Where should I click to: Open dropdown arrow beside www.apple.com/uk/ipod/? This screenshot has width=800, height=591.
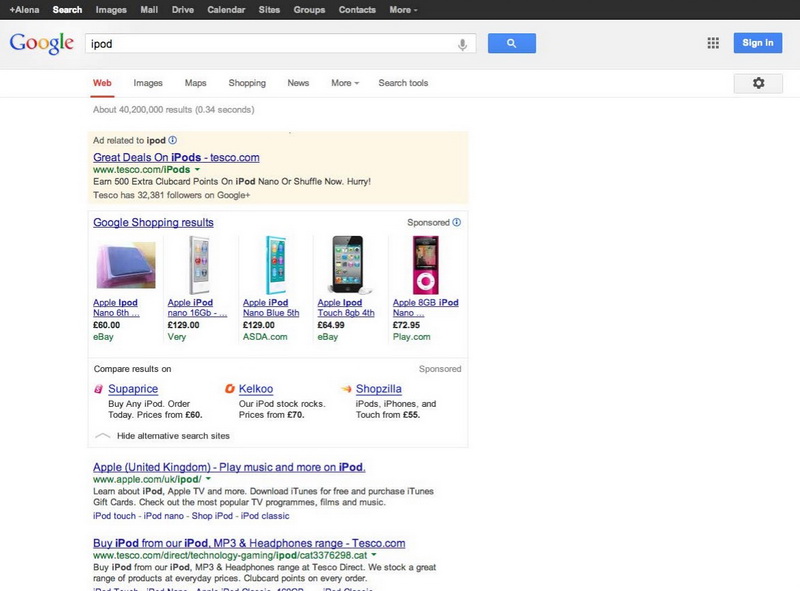pos(208,479)
